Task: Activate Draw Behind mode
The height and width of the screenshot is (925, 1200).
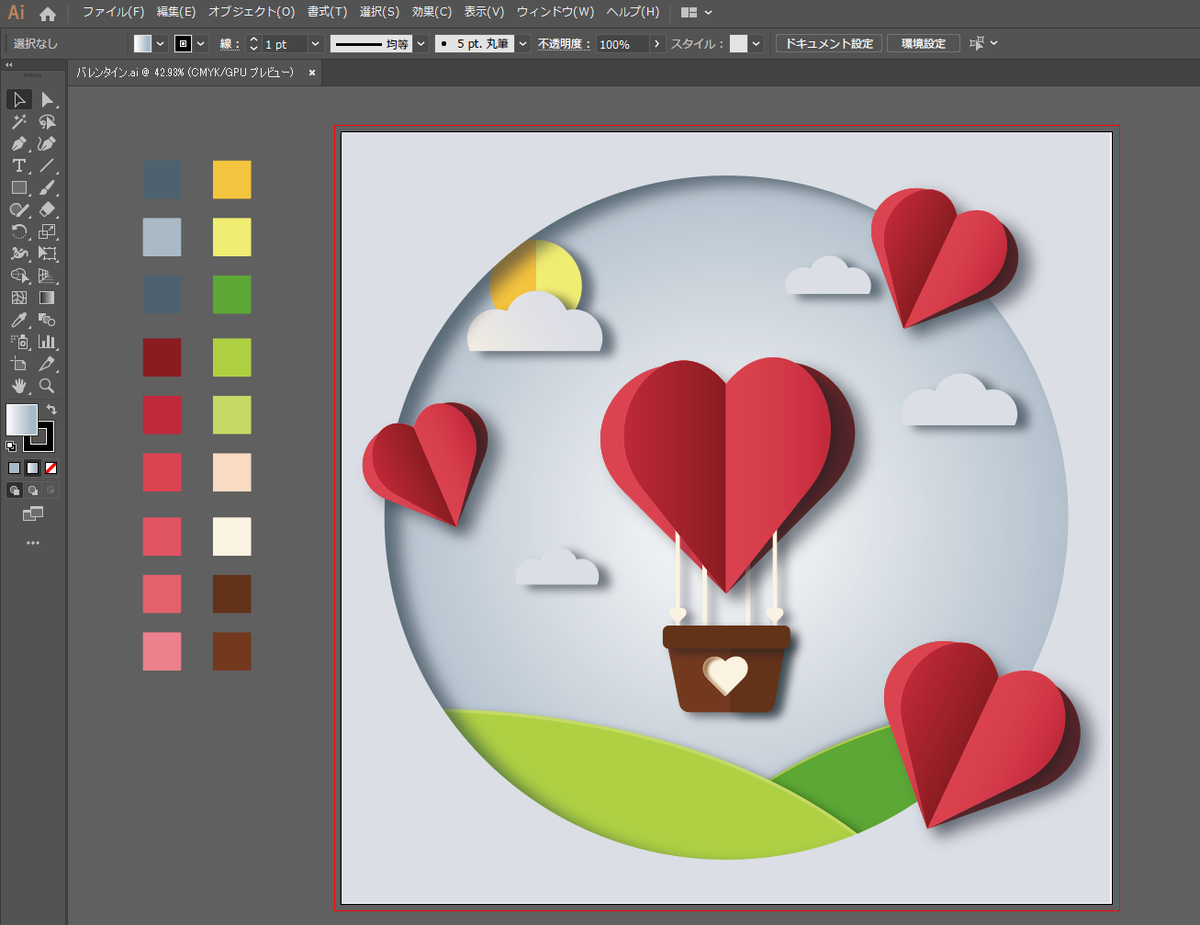Action: (x=33, y=490)
